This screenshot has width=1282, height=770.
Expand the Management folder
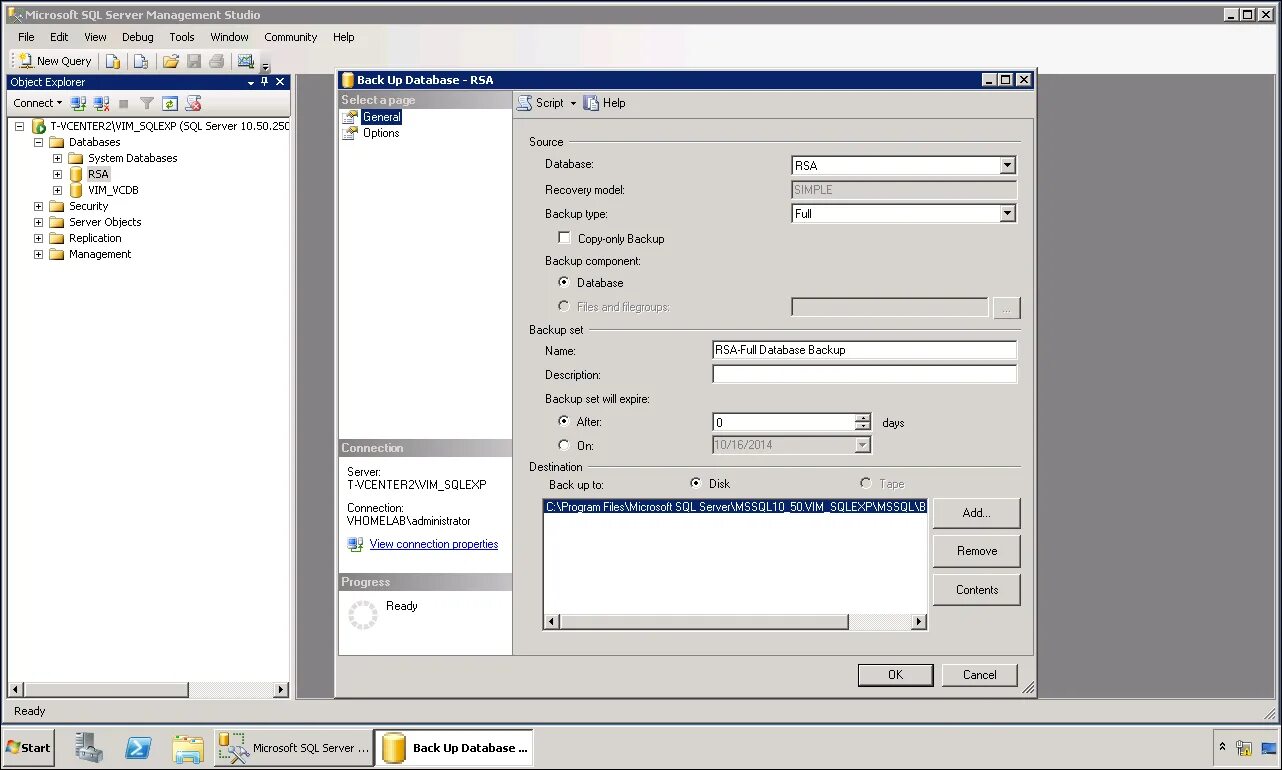(39, 254)
